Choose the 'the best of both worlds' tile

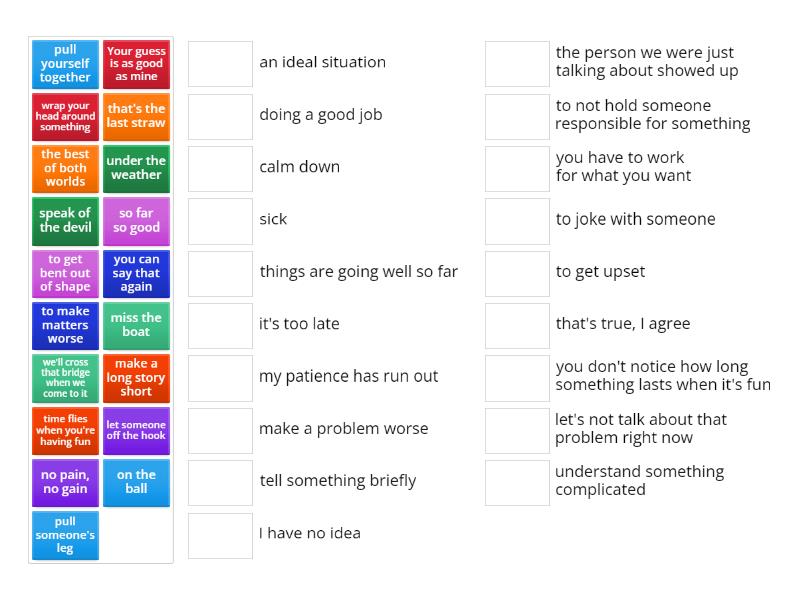point(64,169)
